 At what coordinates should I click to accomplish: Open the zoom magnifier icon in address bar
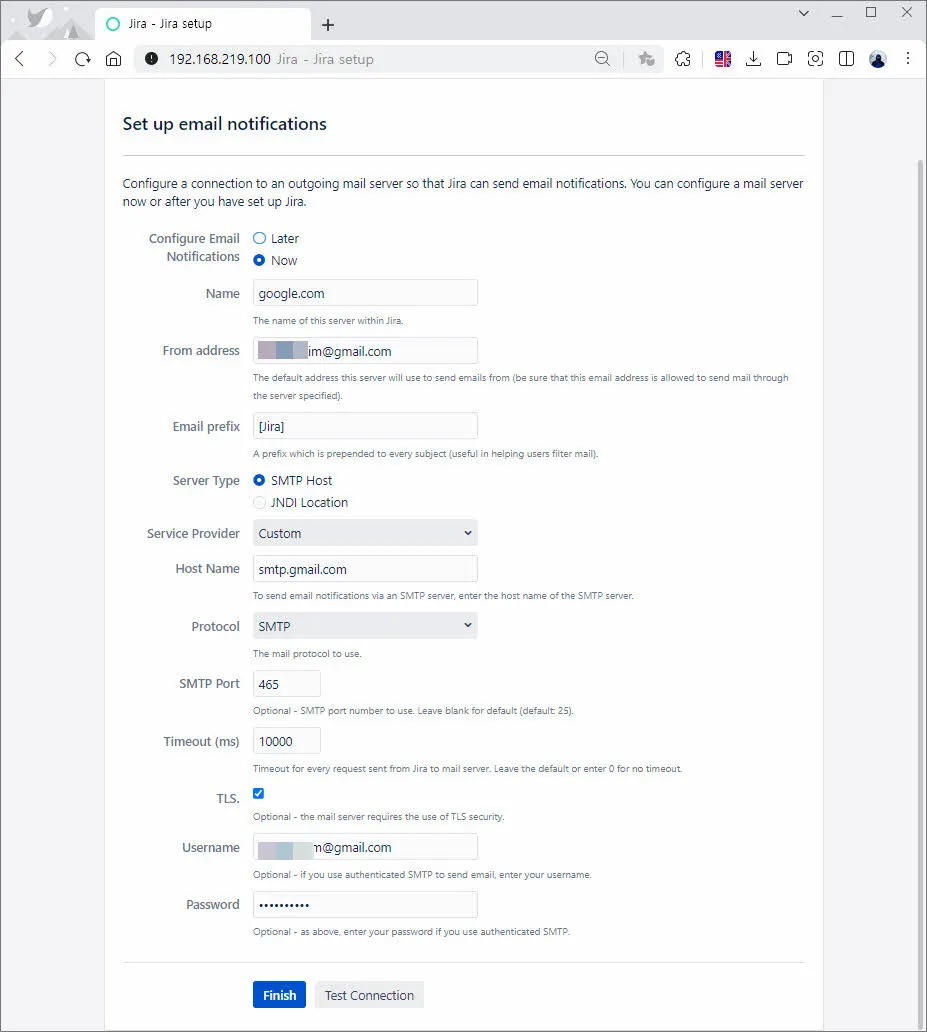point(602,59)
